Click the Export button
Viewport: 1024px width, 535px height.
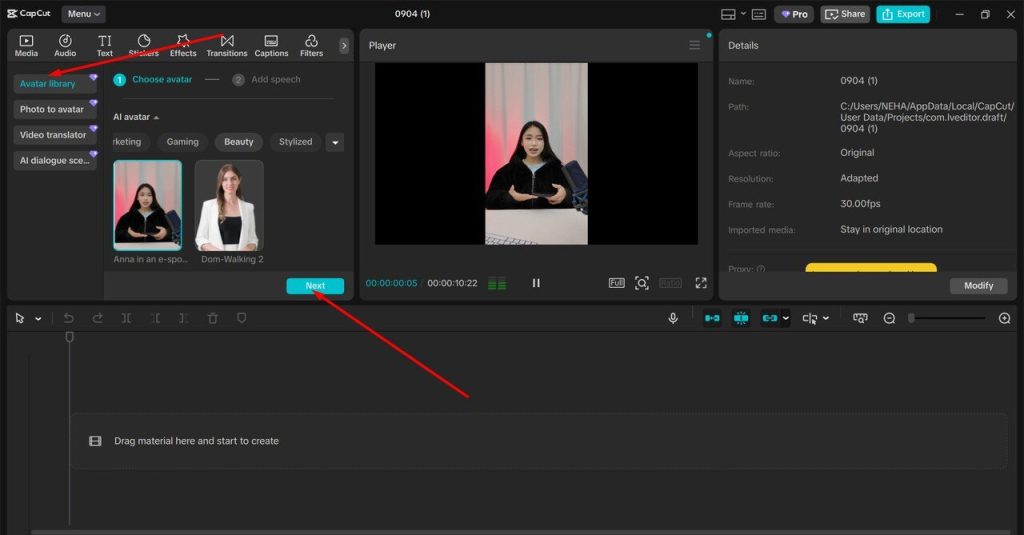903,14
